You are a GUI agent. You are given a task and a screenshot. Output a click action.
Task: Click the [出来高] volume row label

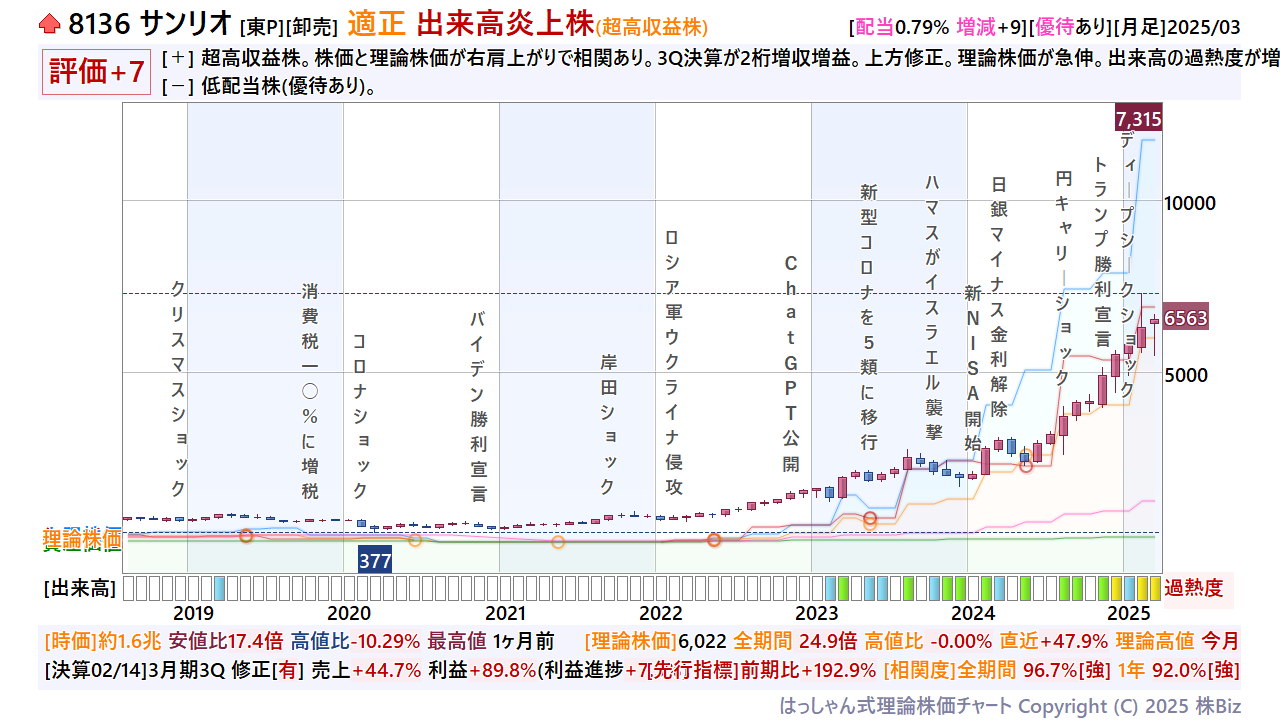point(79,588)
